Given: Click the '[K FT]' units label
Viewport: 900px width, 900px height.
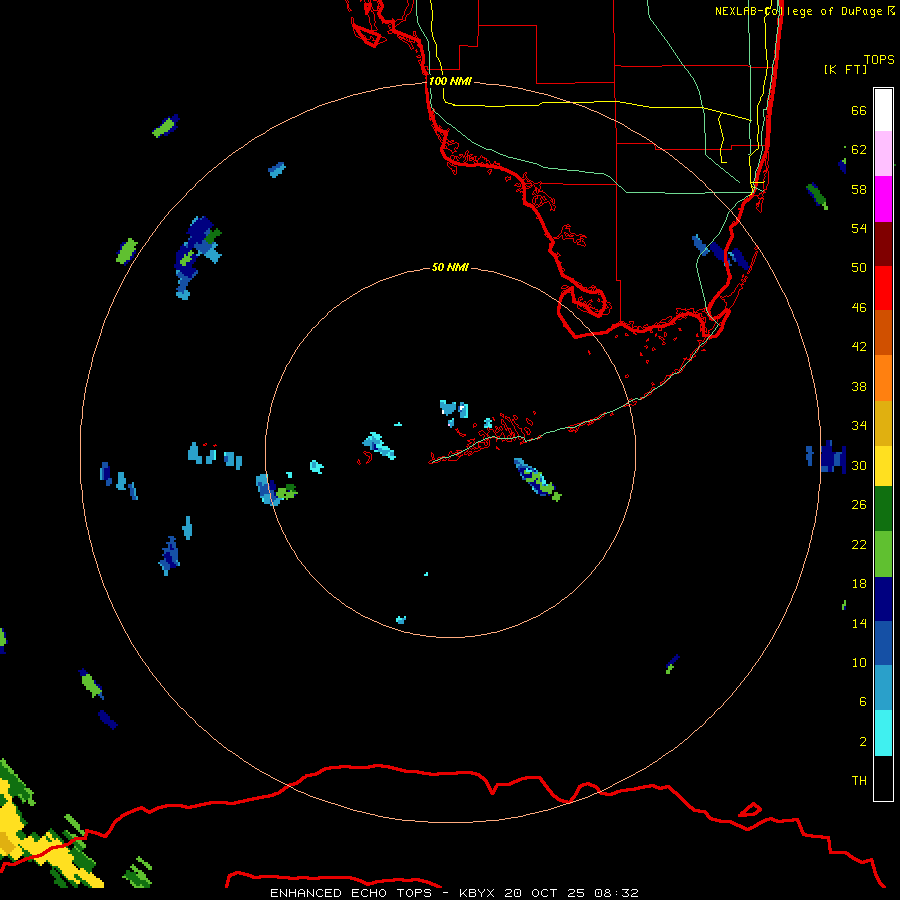Looking at the screenshot, I should click(x=845, y=69).
